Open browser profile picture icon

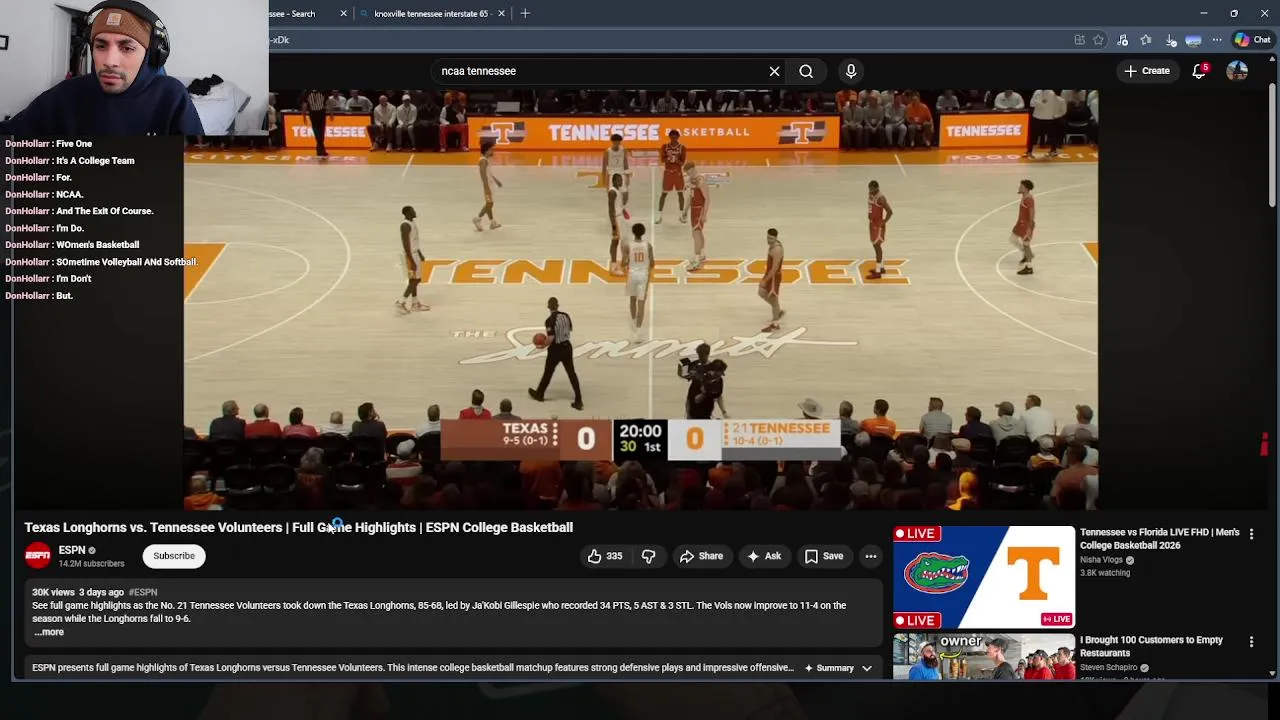(1193, 40)
